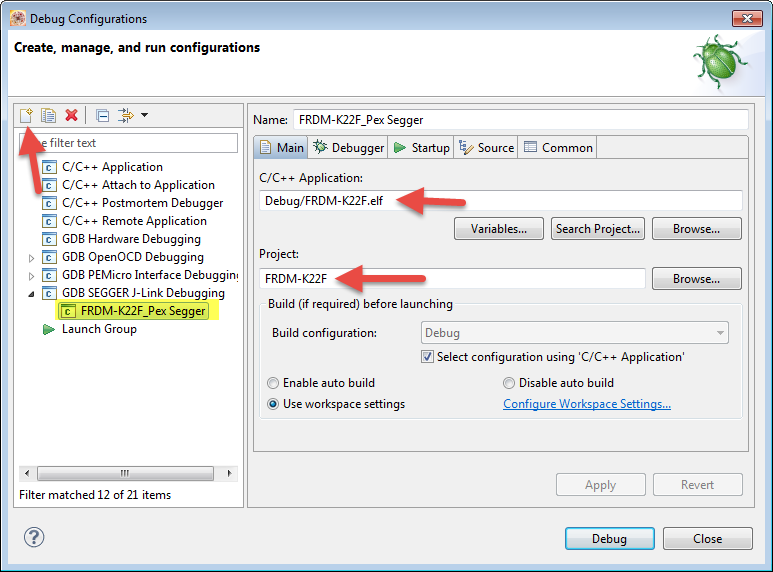Delete the selected launch configuration
This screenshot has width=773, height=572.
point(71,115)
